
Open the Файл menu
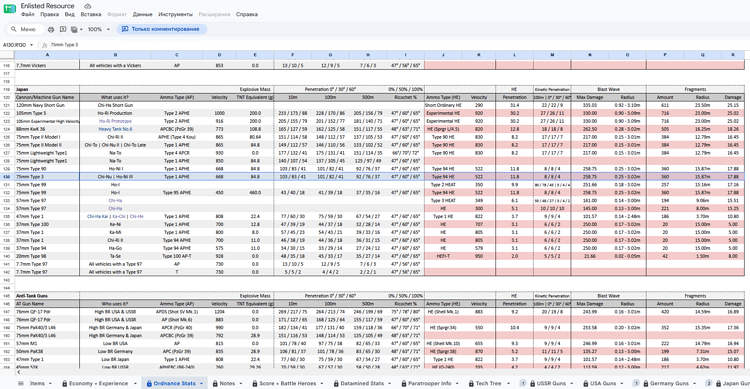(x=27, y=14)
